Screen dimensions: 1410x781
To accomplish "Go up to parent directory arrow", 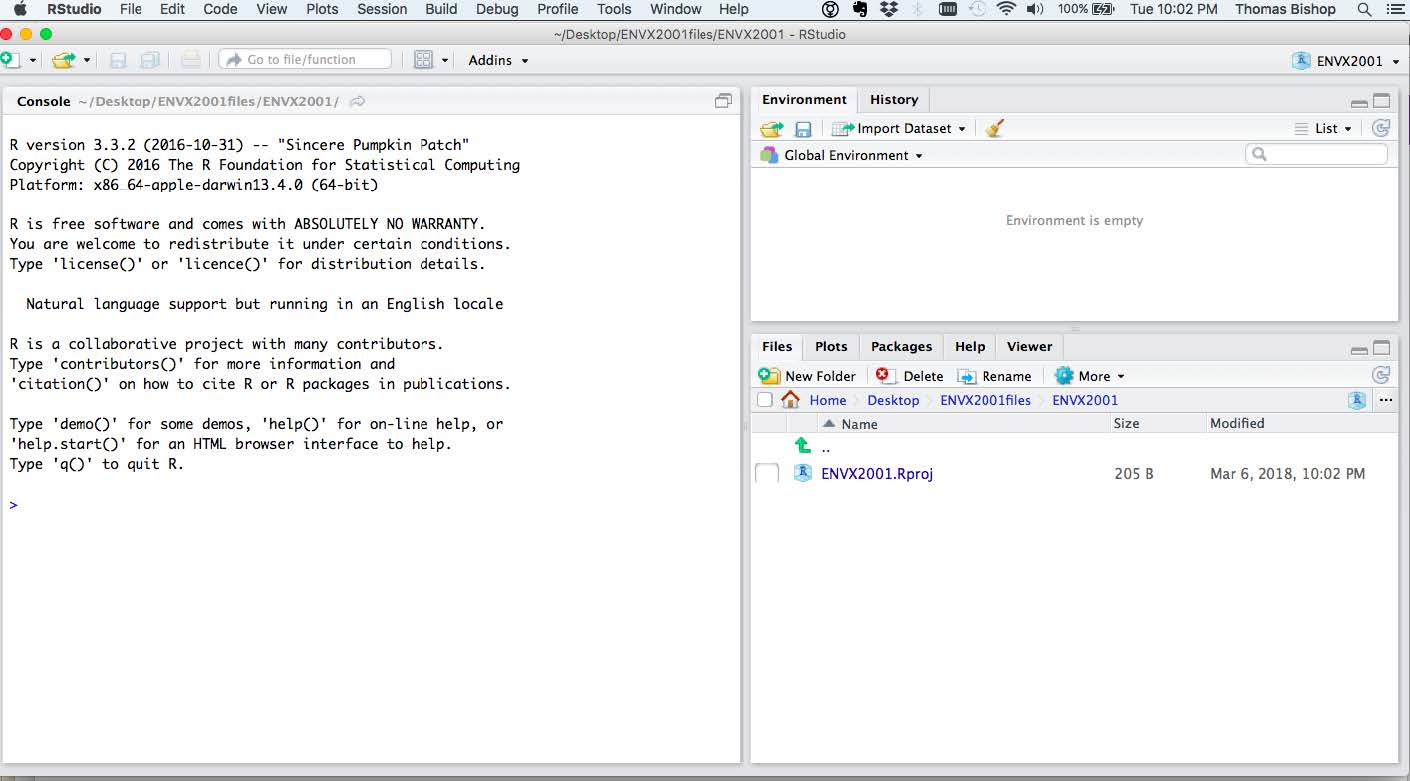I will click(x=802, y=446).
